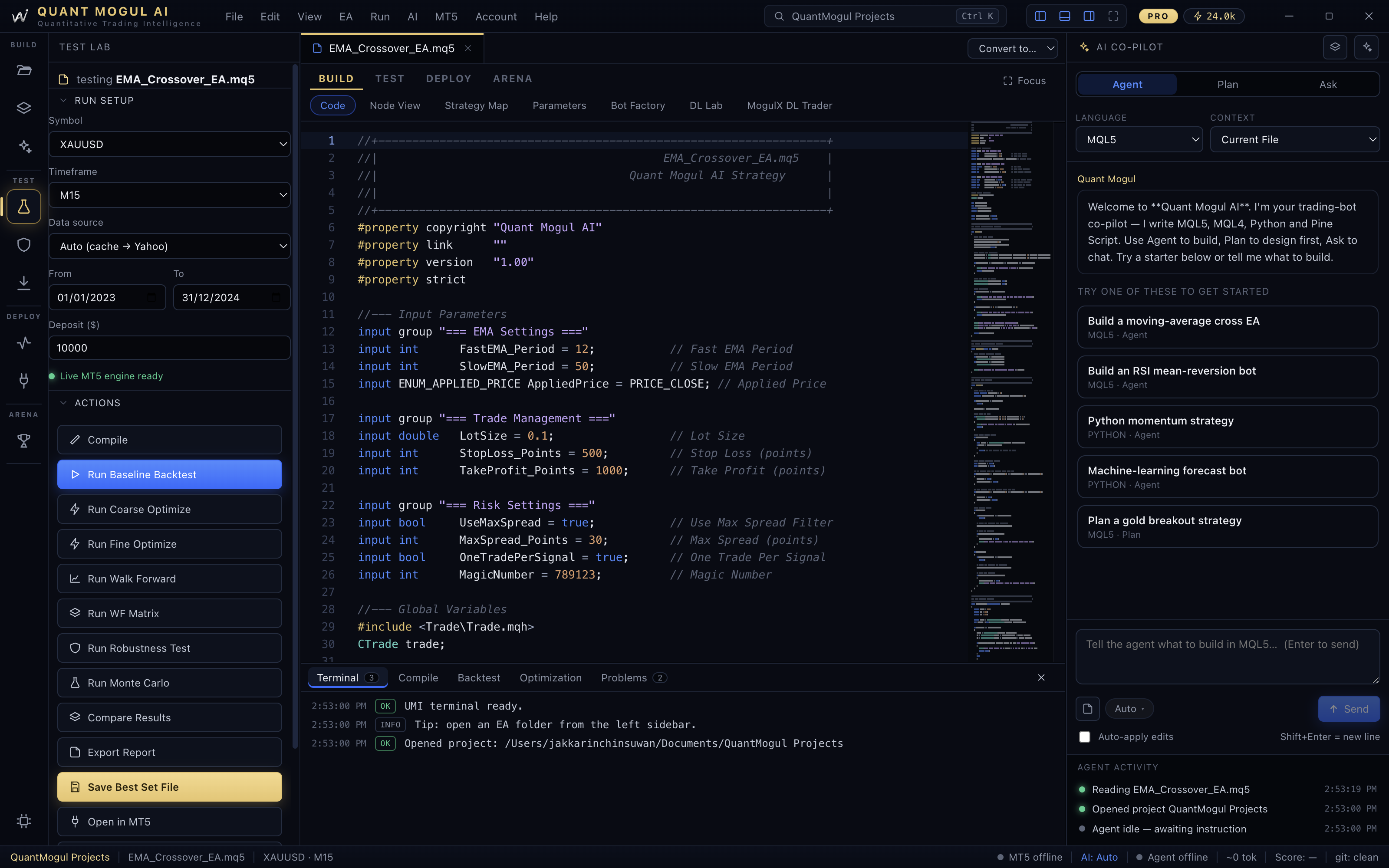Click Run Baseline Backtest button
The height and width of the screenshot is (868, 1389).
click(x=169, y=474)
